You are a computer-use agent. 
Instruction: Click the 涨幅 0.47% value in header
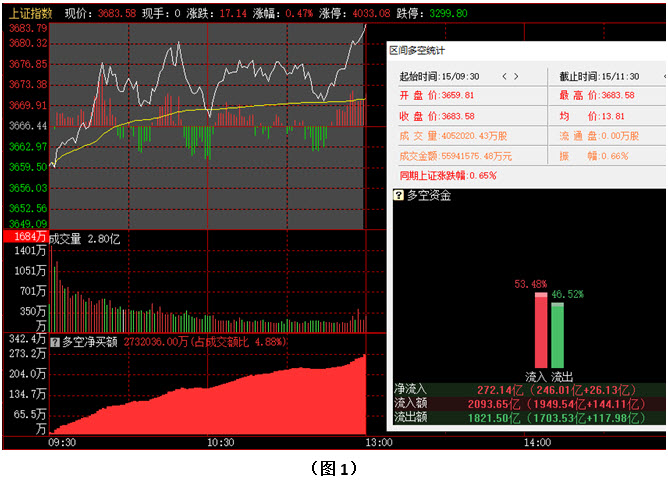pyautogui.click(x=299, y=14)
